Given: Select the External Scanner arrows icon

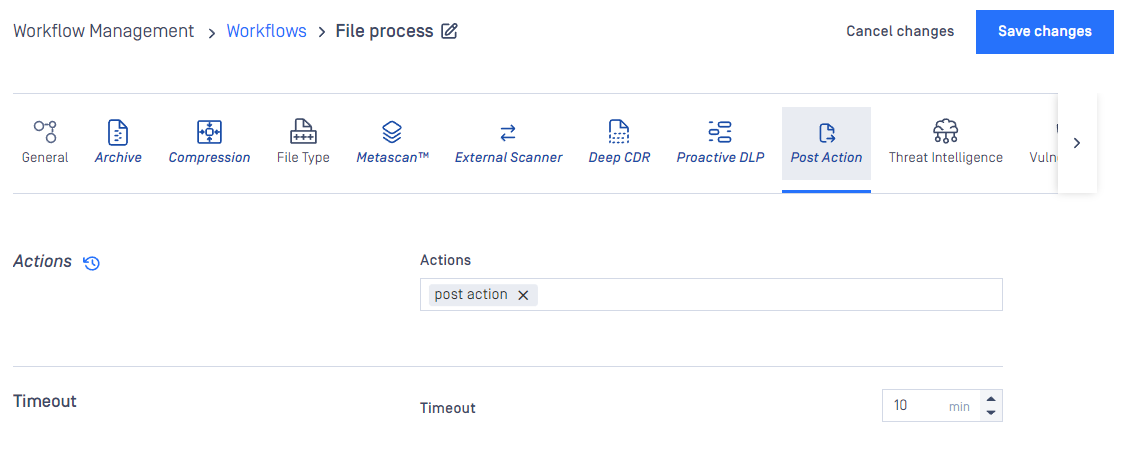Looking at the screenshot, I should pos(508,132).
